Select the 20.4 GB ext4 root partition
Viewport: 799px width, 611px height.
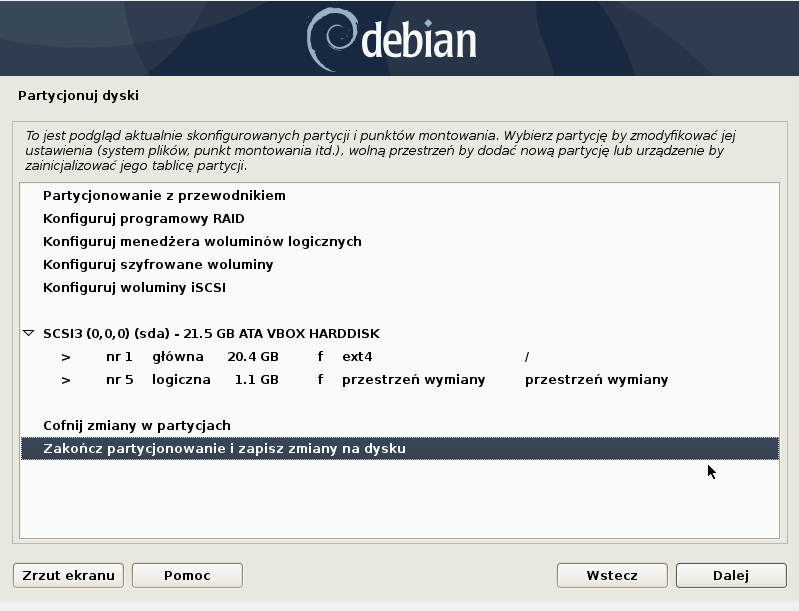(x=252, y=357)
